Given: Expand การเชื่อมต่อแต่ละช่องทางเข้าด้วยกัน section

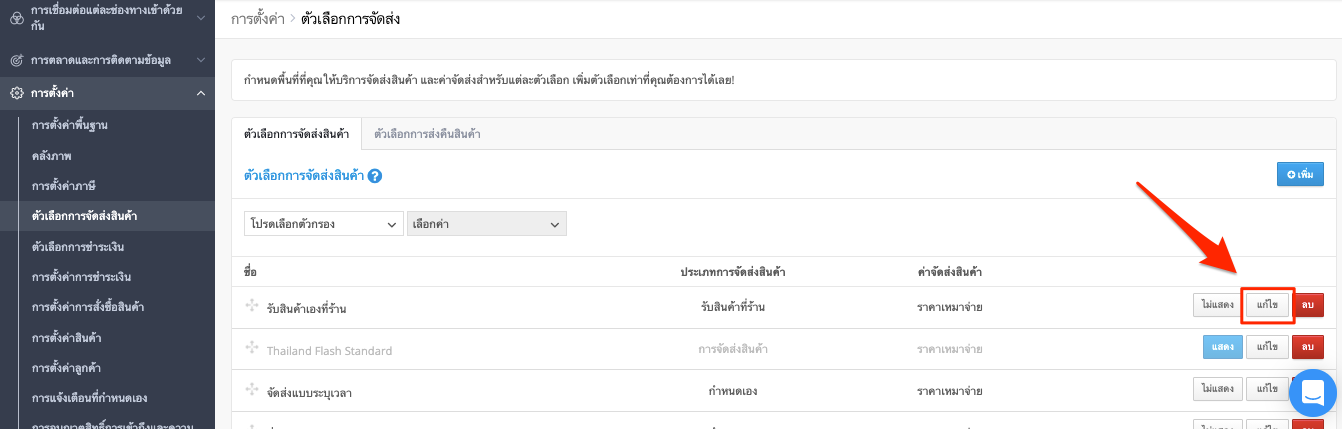Looking at the screenshot, I should 201,18.
